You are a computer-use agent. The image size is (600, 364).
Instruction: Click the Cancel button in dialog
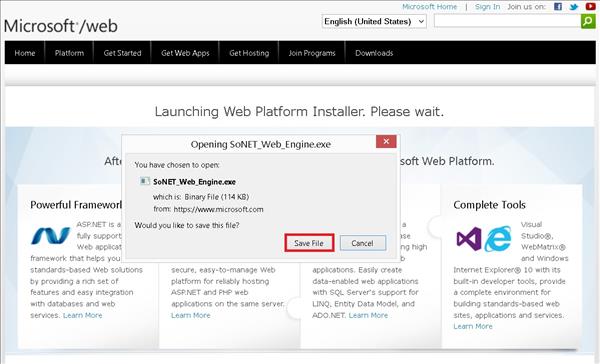coord(362,243)
